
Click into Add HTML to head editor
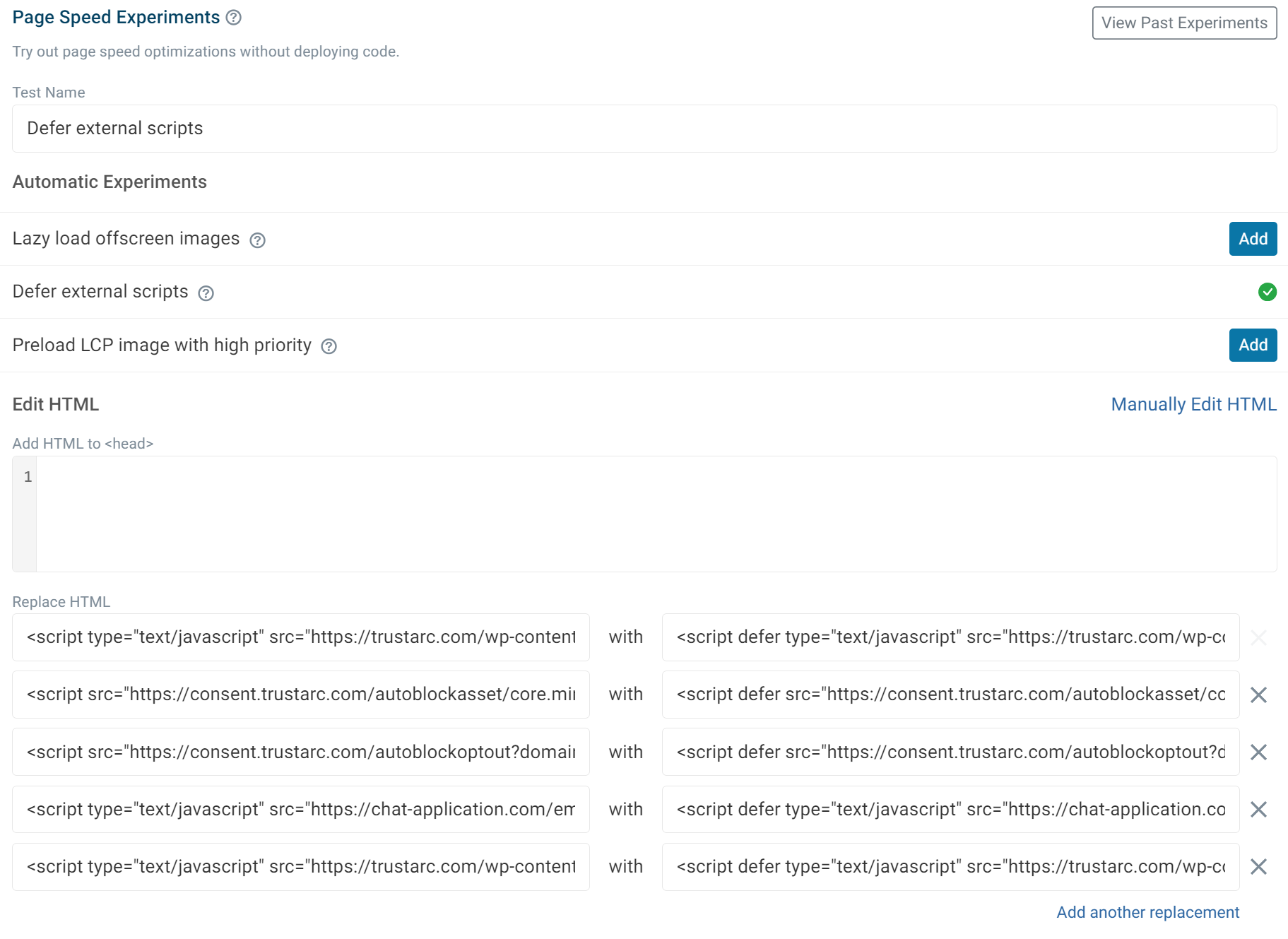[x=656, y=514]
